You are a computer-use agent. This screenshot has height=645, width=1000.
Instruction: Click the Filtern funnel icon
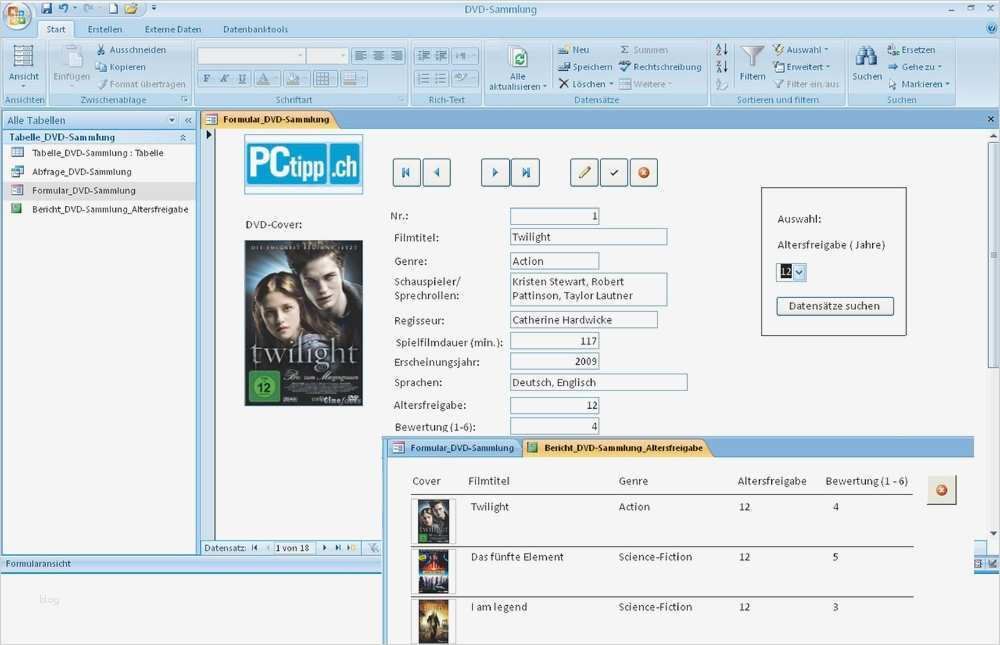coord(752,58)
